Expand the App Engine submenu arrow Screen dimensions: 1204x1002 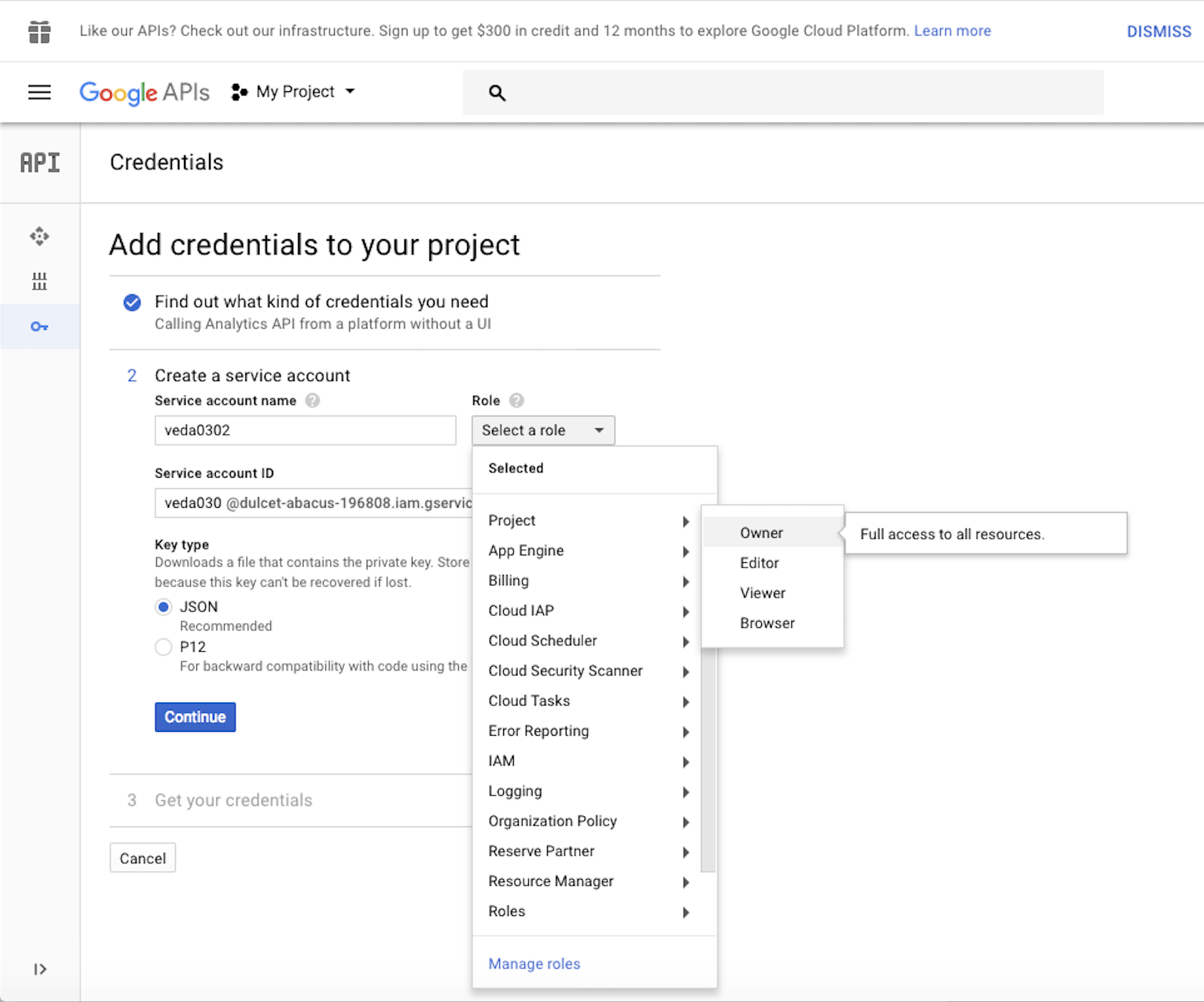point(686,552)
